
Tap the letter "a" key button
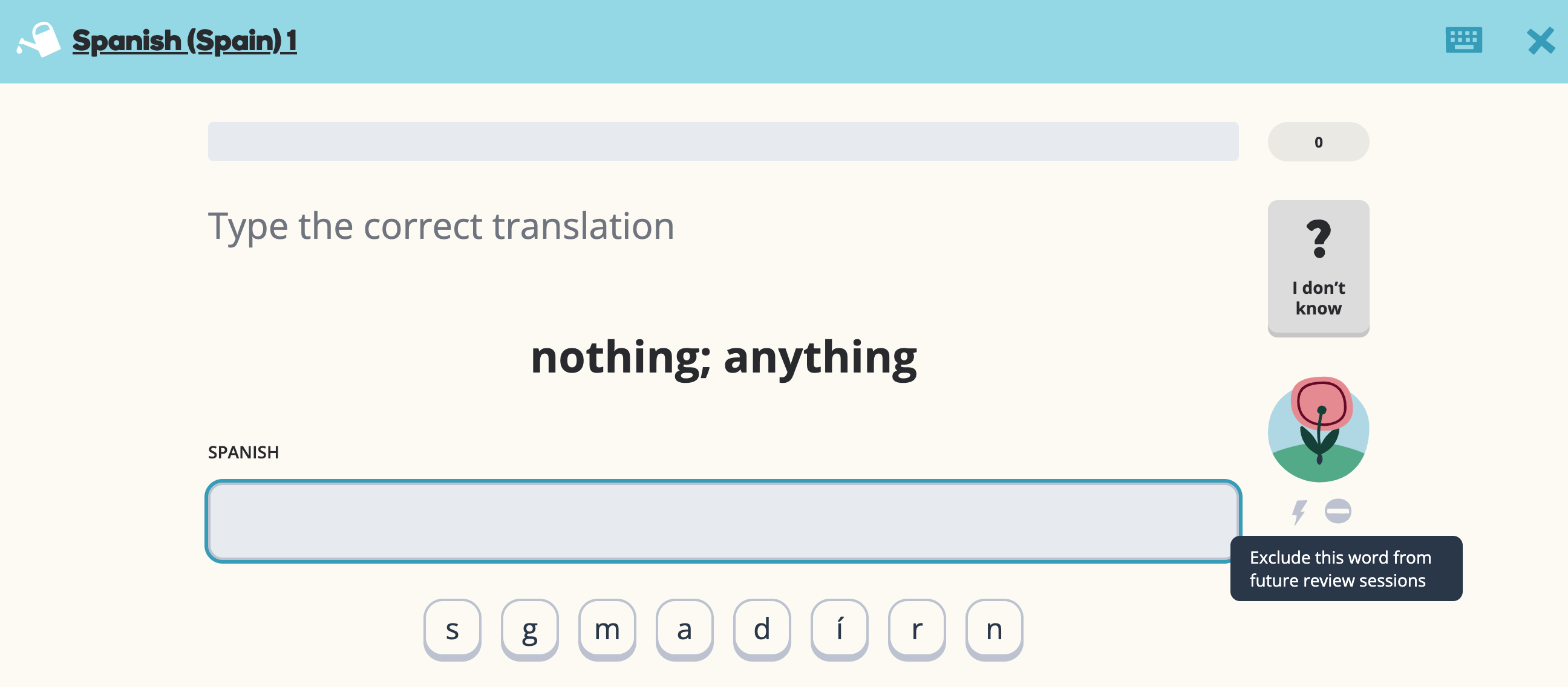click(x=684, y=628)
